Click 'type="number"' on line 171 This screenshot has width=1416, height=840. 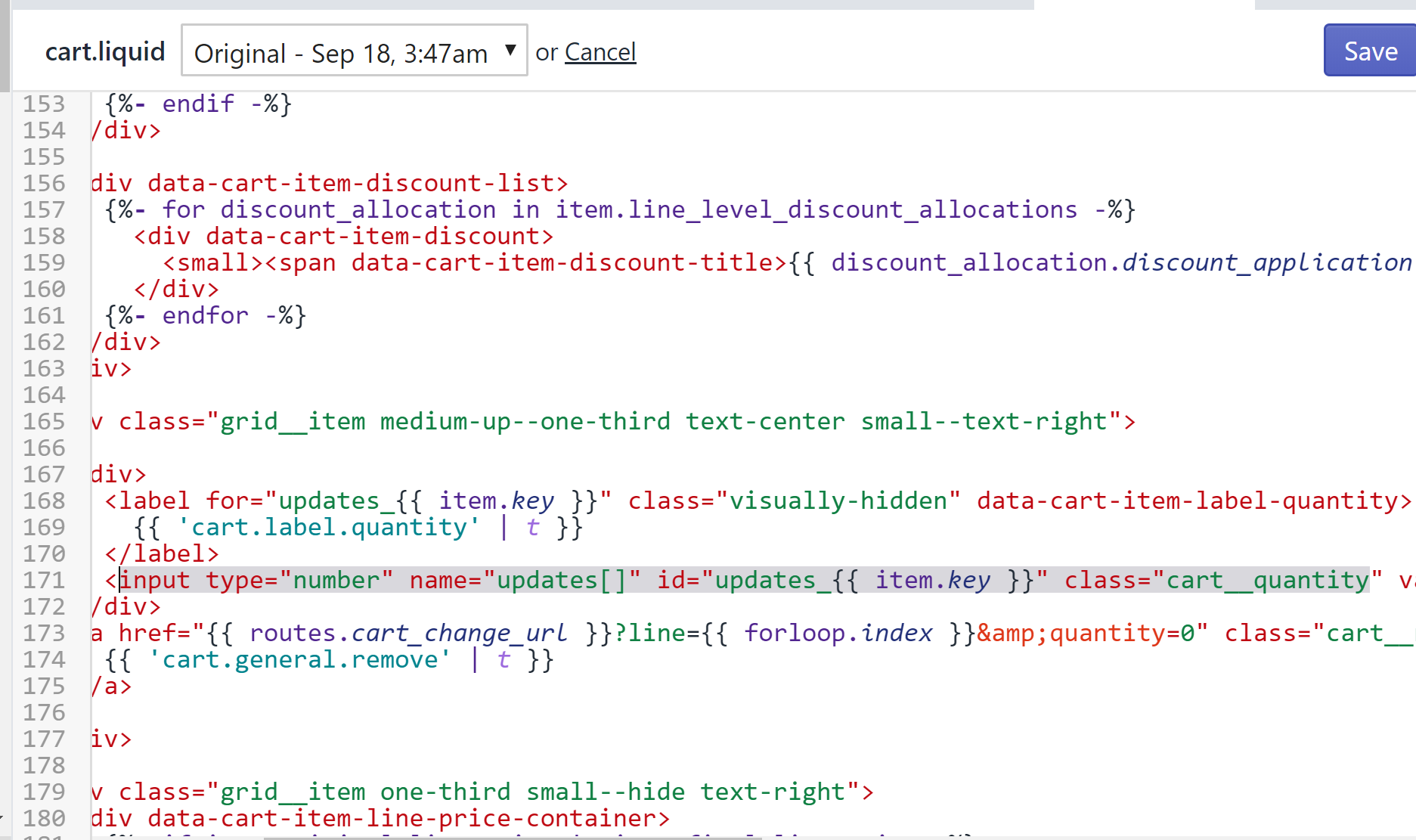click(299, 580)
